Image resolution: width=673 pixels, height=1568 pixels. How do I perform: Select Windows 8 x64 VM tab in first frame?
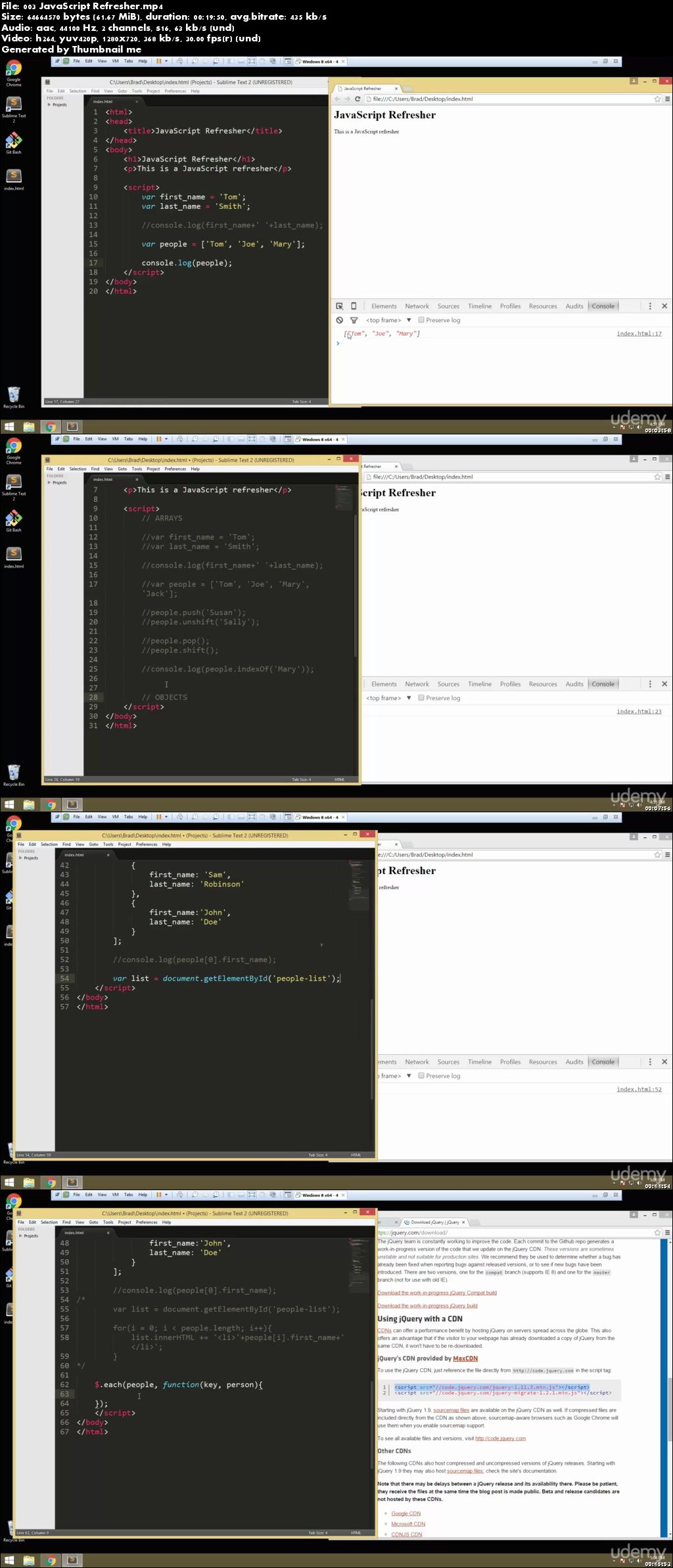coord(320,62)
